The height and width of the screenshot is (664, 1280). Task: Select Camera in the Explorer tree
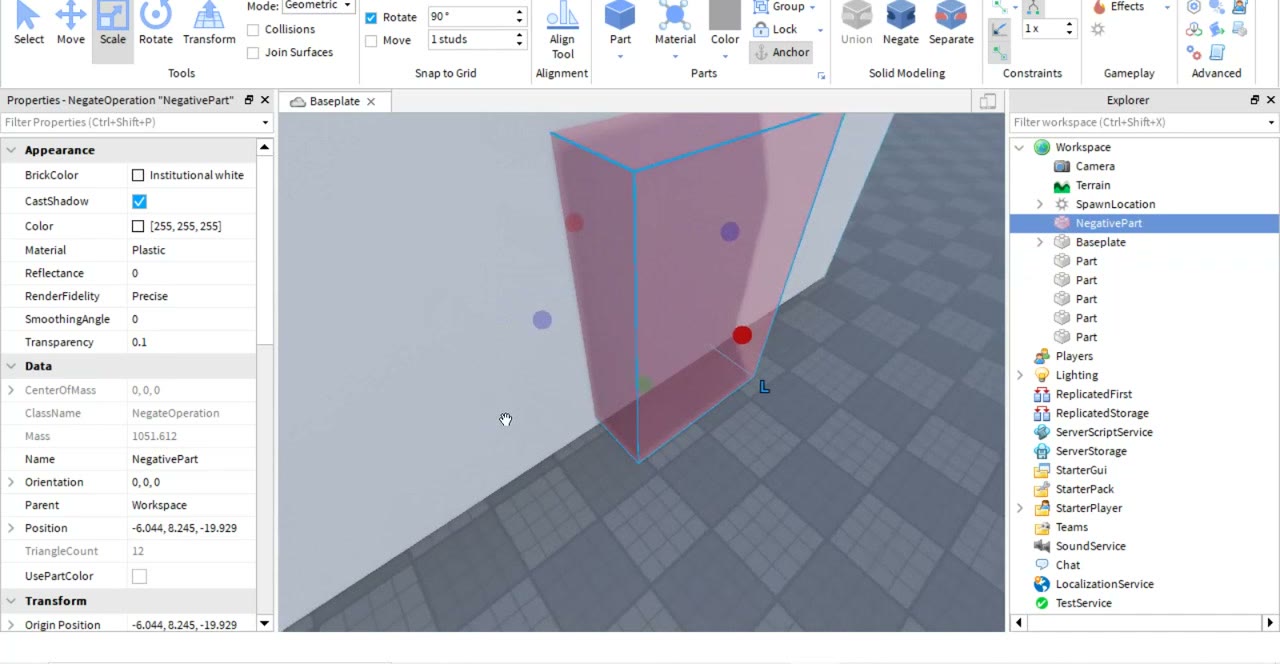click(x=1095, y=166)
